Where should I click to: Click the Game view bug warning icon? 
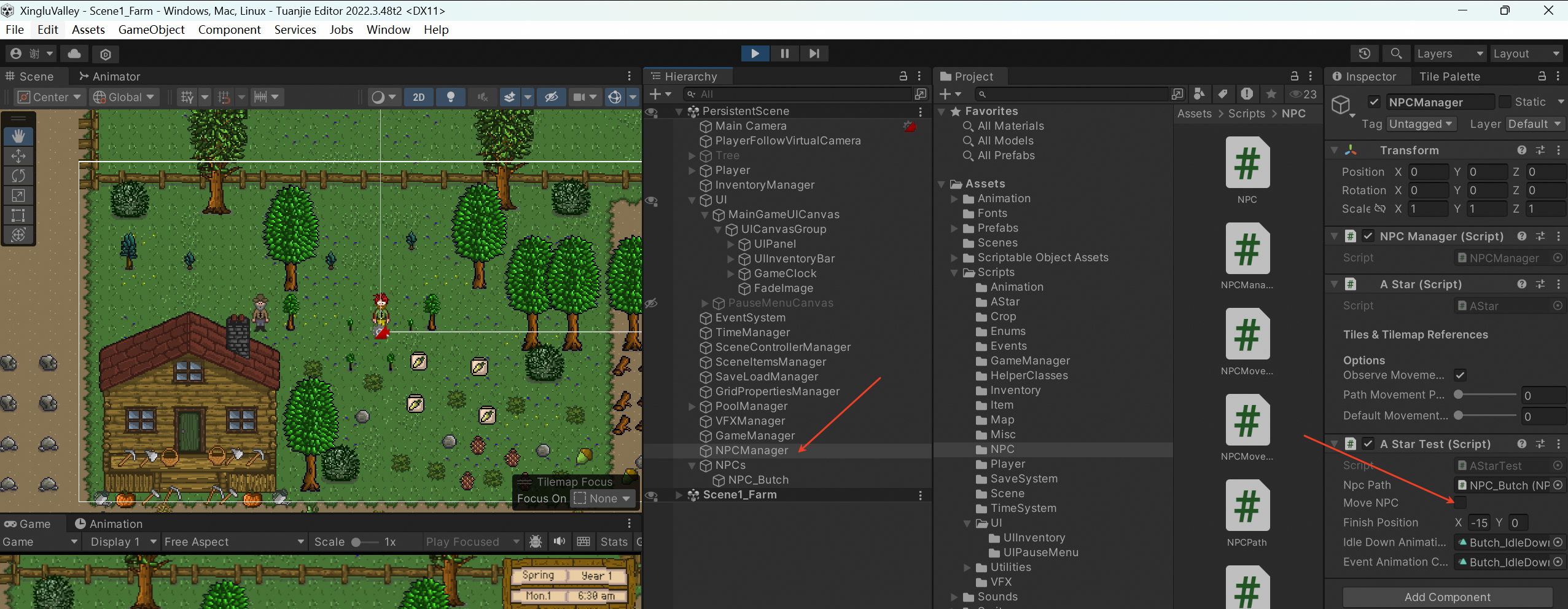click(x=536, y=541)
